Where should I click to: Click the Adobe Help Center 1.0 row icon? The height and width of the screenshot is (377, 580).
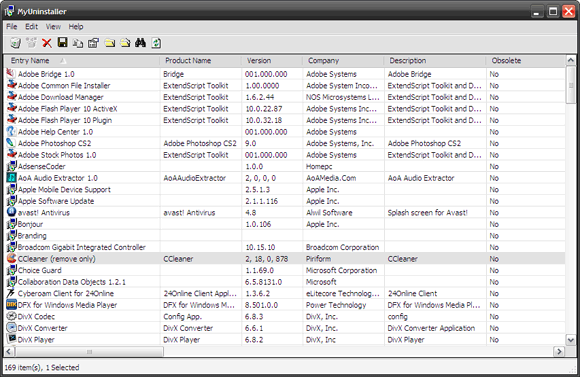tap(11, 131)
